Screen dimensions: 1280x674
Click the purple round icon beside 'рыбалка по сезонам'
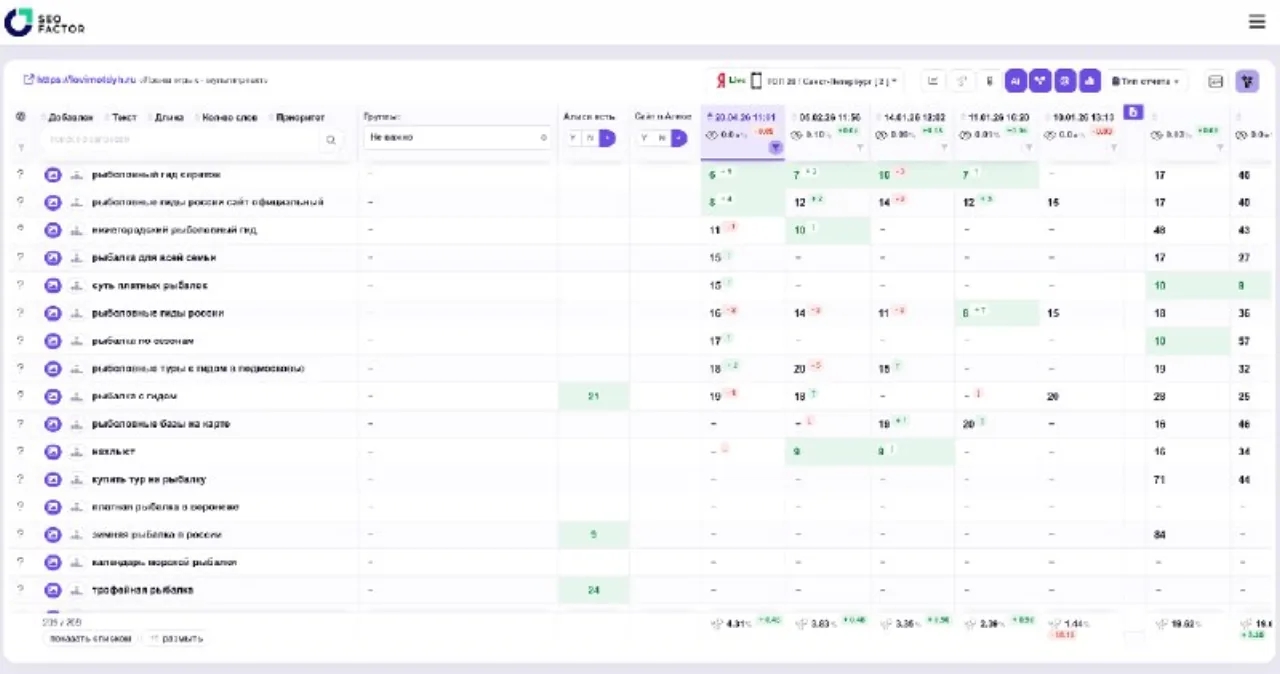click(x=53, y=341)
